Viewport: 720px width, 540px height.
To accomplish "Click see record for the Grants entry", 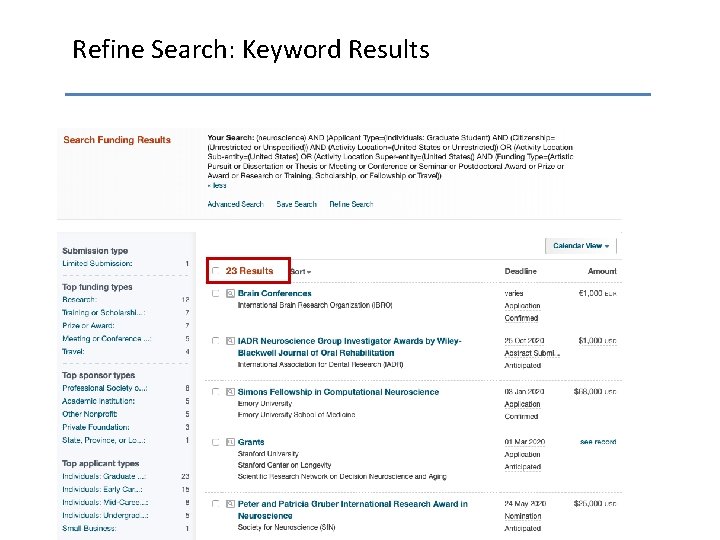I will [598, 442].
